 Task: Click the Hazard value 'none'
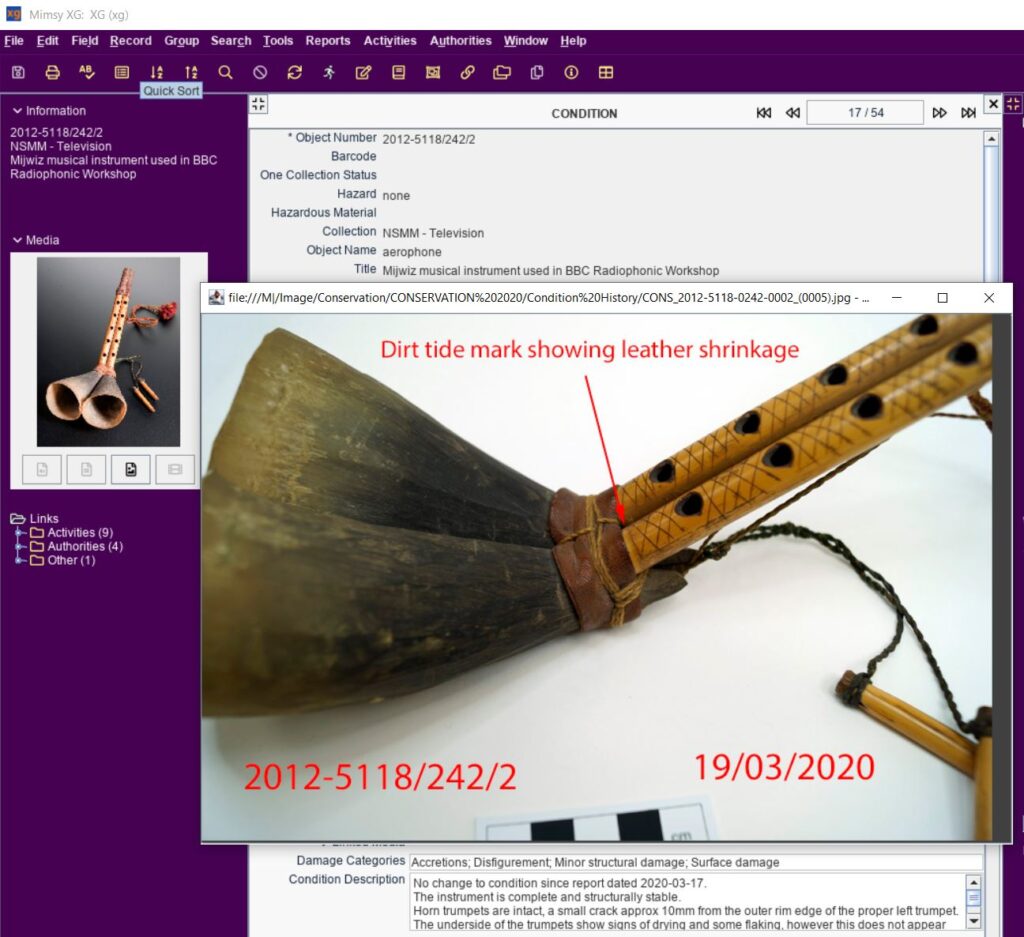click(396, 195)
